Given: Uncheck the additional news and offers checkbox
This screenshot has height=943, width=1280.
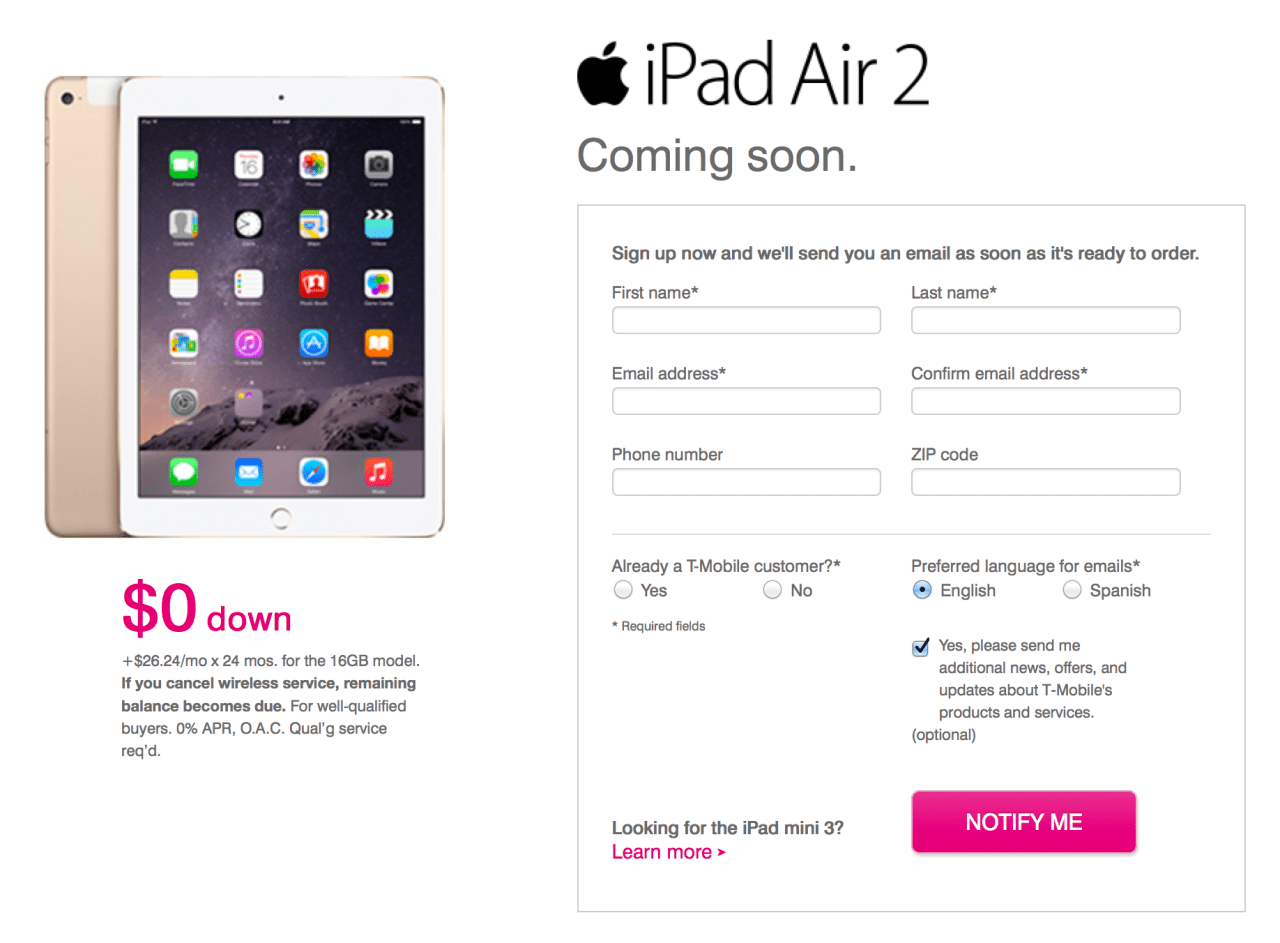Looking at the screenshot, I should pos(920,648).
